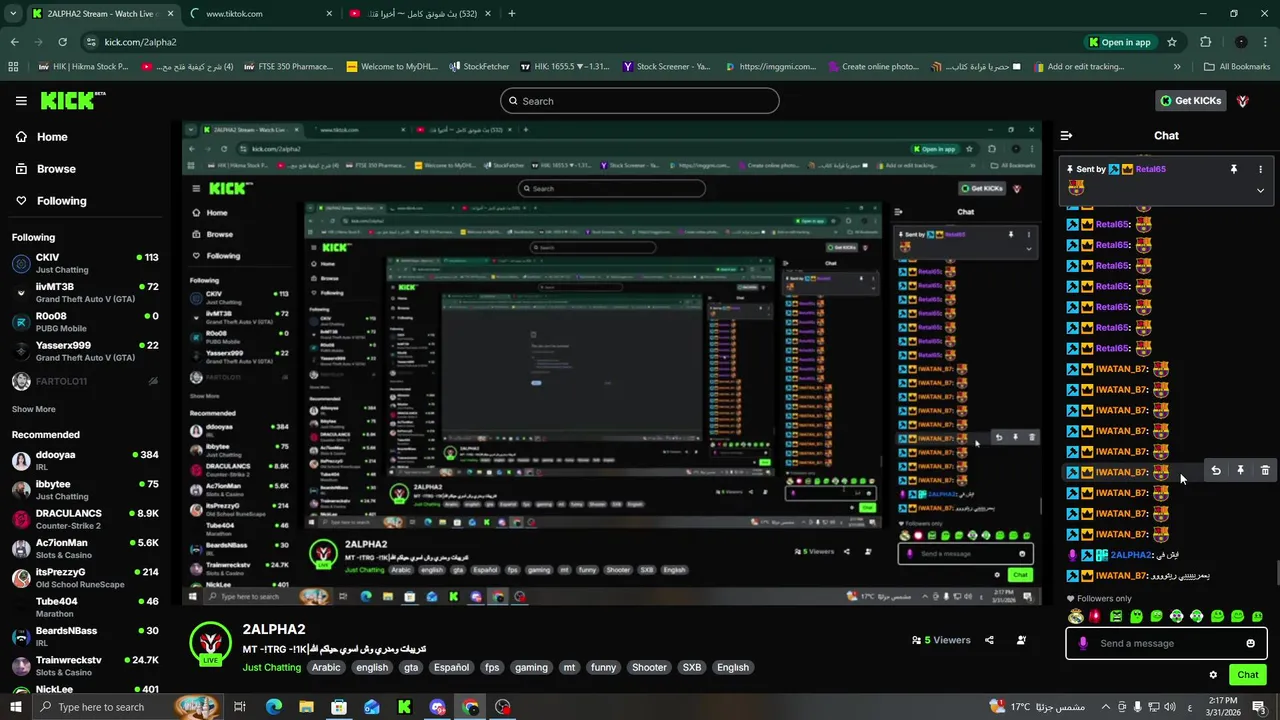
Task: Select the Arabic tag
Action: point(326,667)
